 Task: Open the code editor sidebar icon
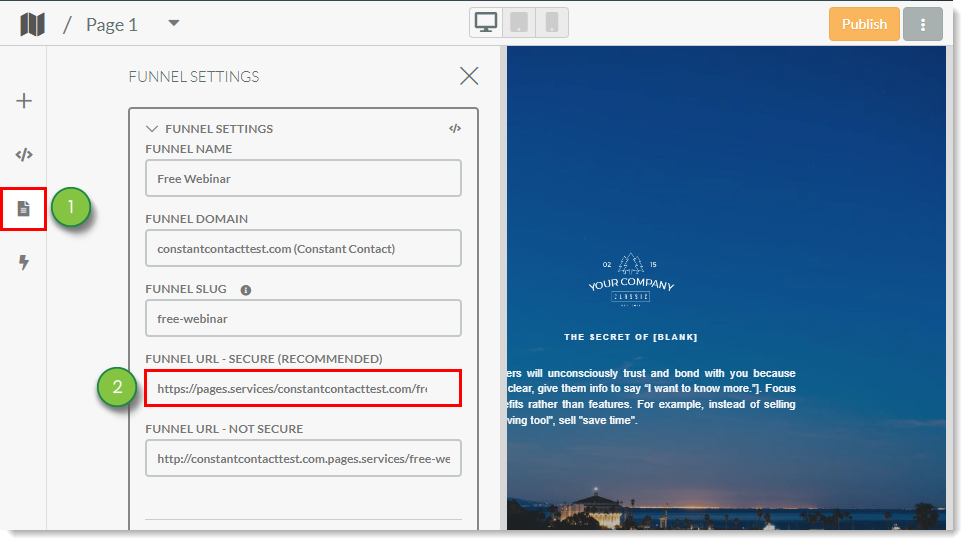23,154
